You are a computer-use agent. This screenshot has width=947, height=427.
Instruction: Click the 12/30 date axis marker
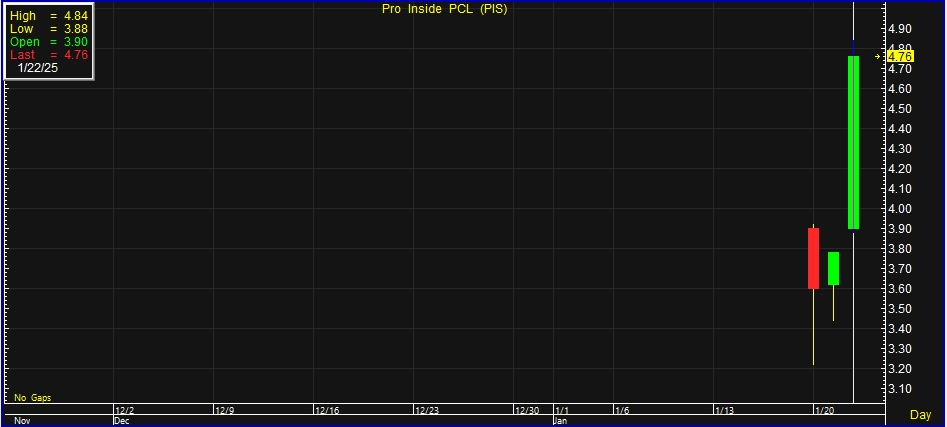527,410
